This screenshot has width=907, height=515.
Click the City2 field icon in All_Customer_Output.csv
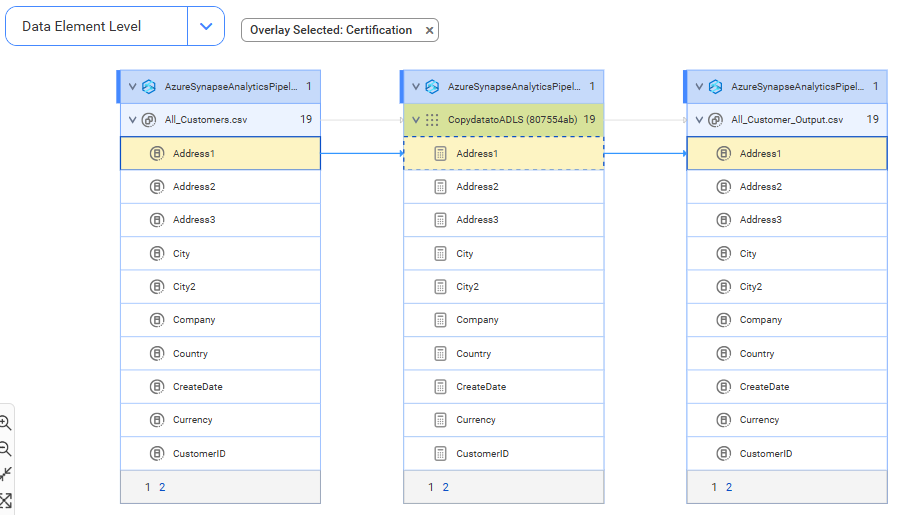724,286
